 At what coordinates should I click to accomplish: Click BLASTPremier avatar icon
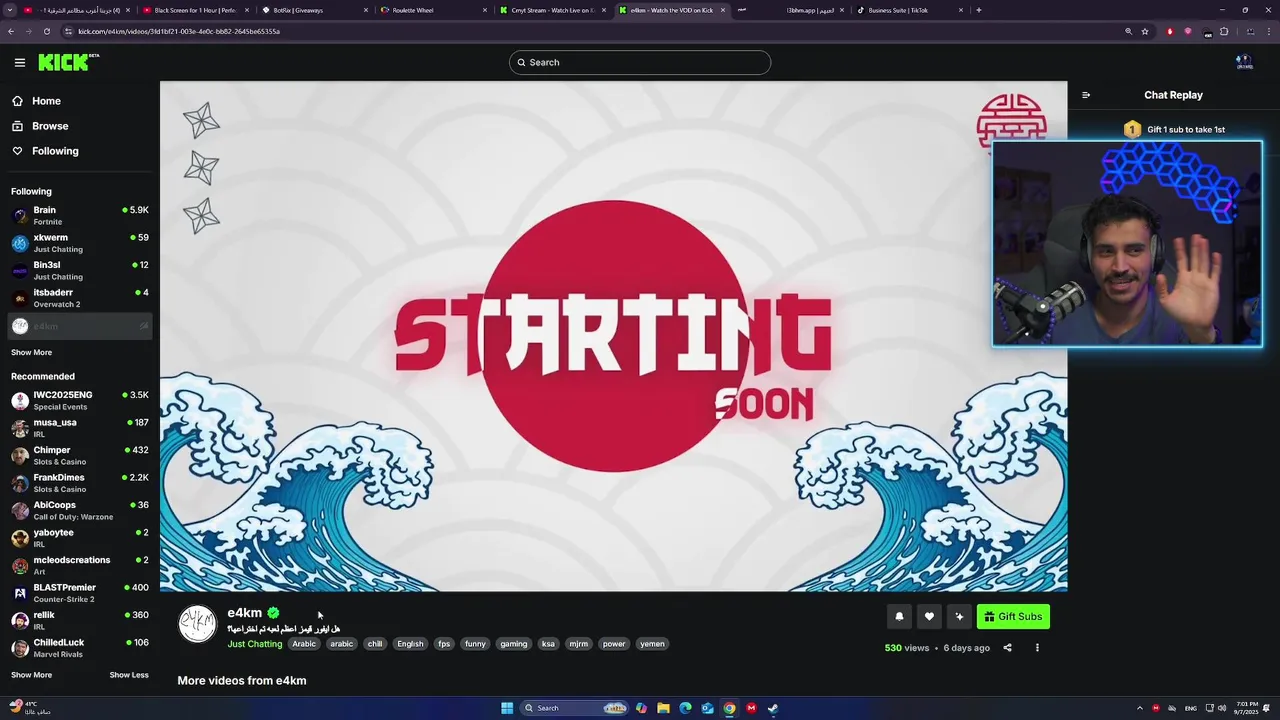[x=20, y=593]
